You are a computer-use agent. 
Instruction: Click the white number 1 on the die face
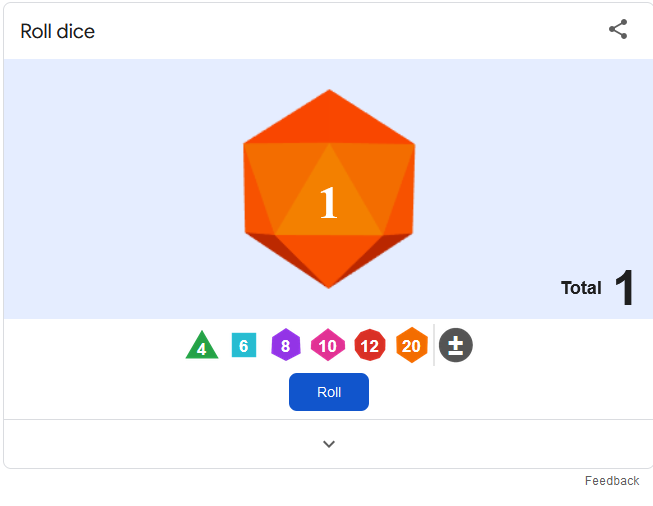pos(329,202)
